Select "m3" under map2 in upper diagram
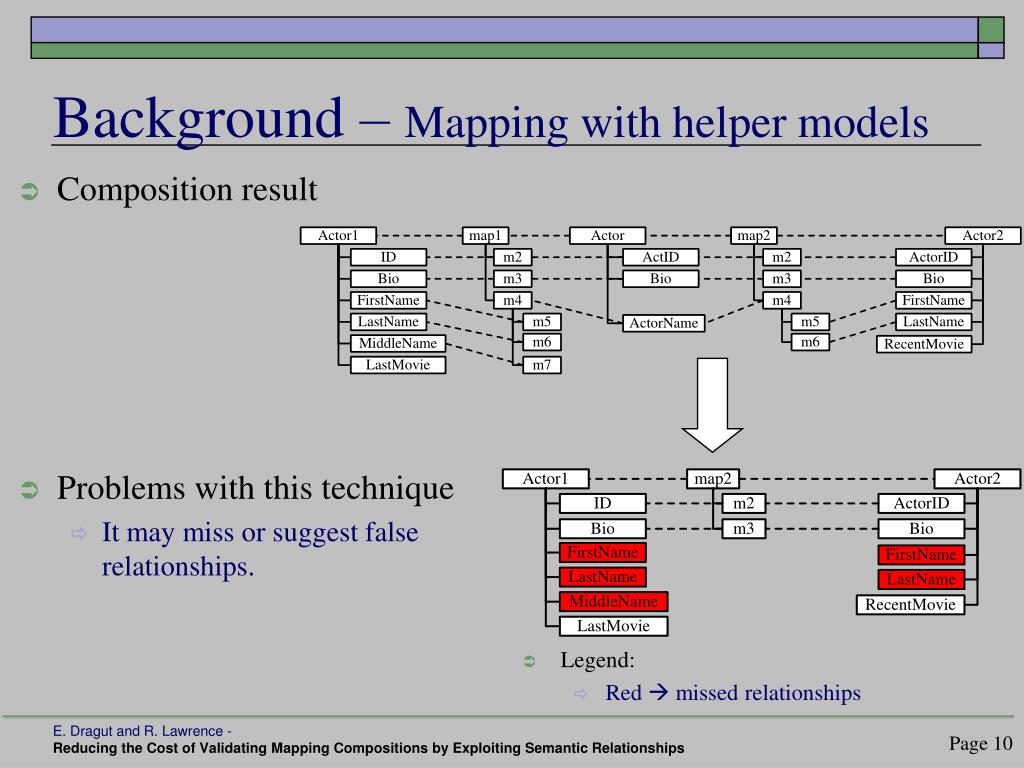This screenshot has height=768, width=1024. pyautogui.click(x=782, y=279)
